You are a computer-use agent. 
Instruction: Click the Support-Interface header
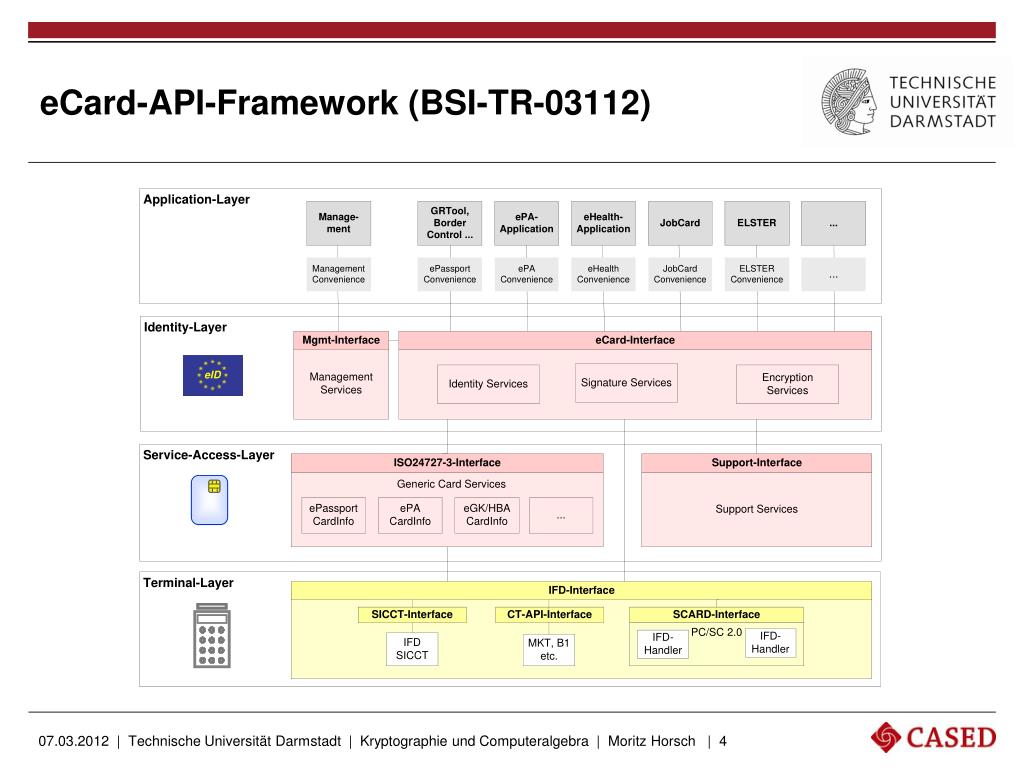[x=756, y=463]
